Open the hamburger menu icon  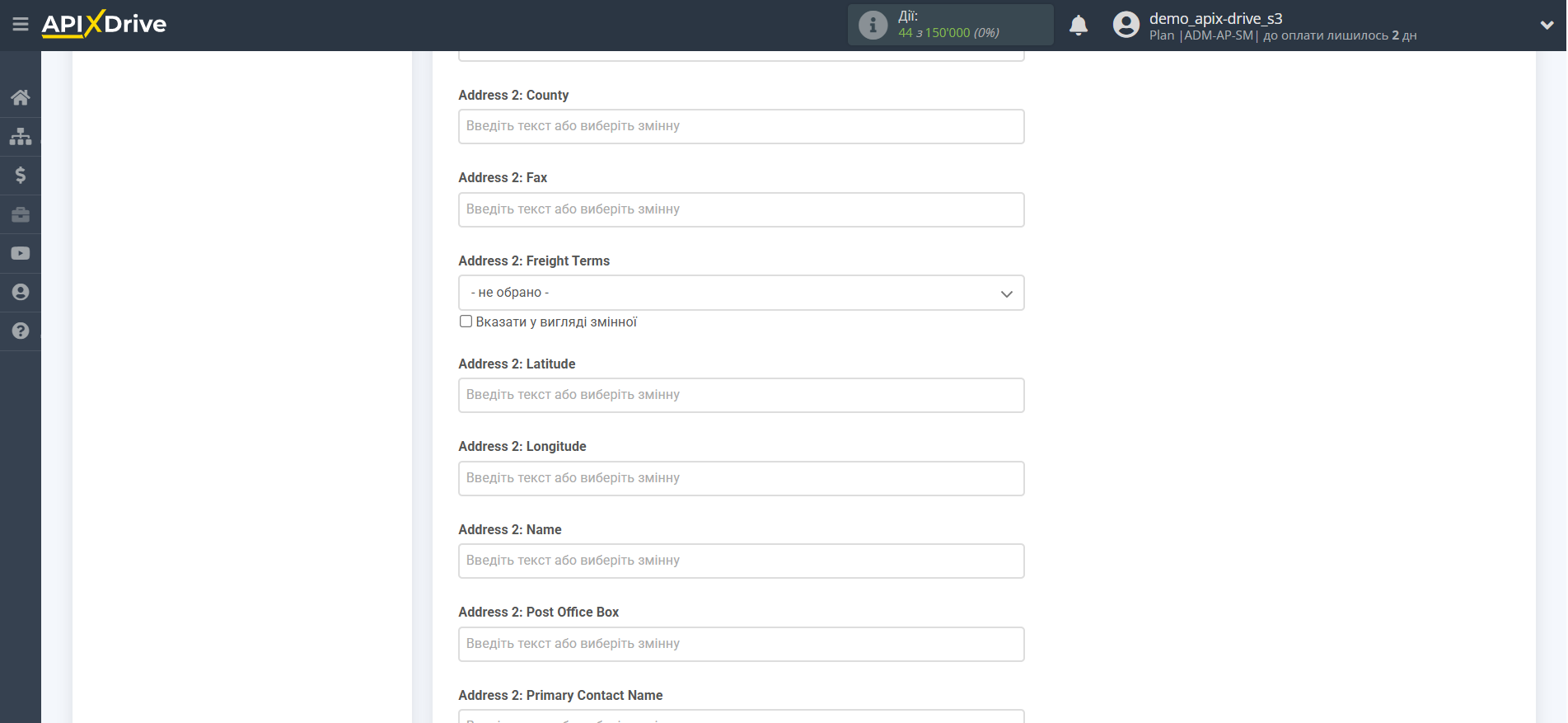pyautogui.click(x=21, y=25)
